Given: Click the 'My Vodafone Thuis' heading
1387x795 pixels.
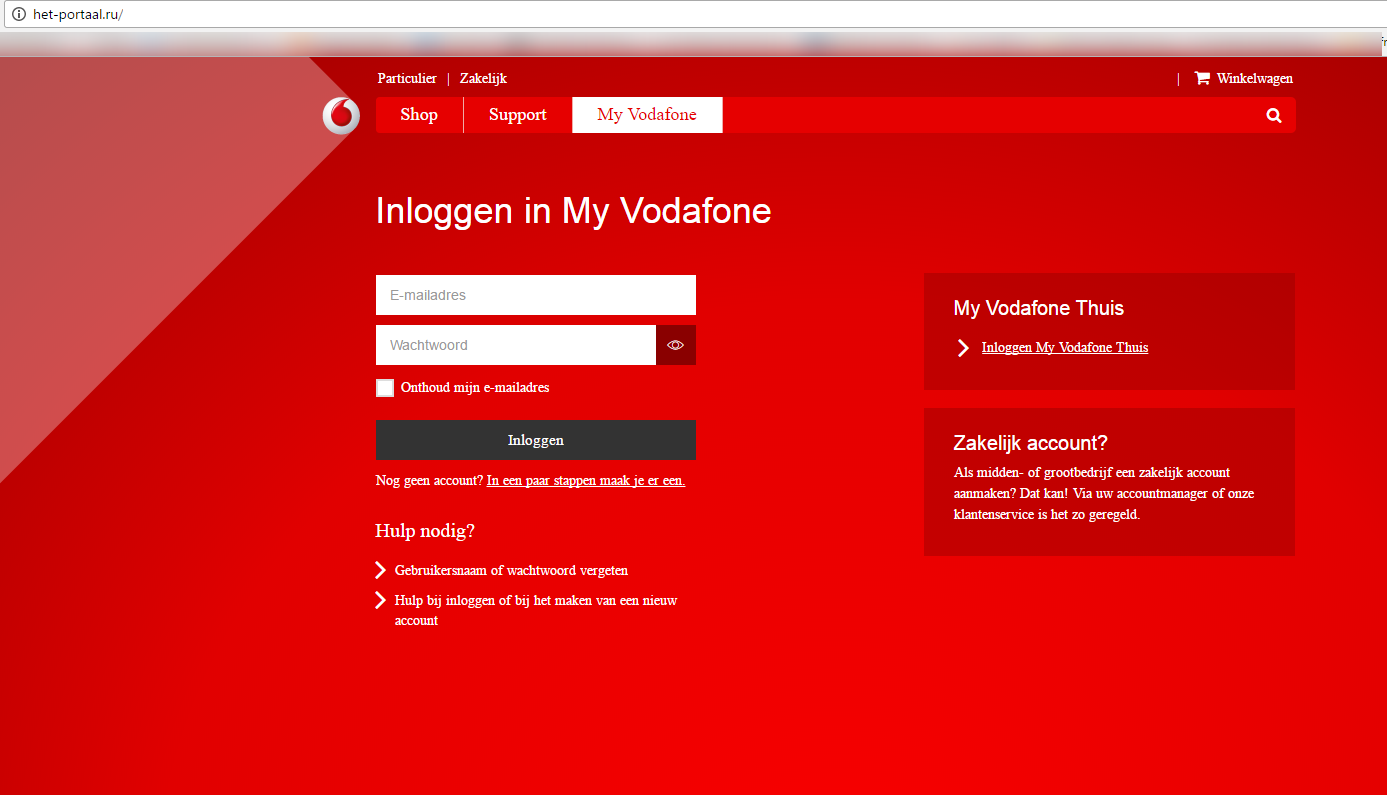Looking at the screenshot, I should (x=1039, y=308).
